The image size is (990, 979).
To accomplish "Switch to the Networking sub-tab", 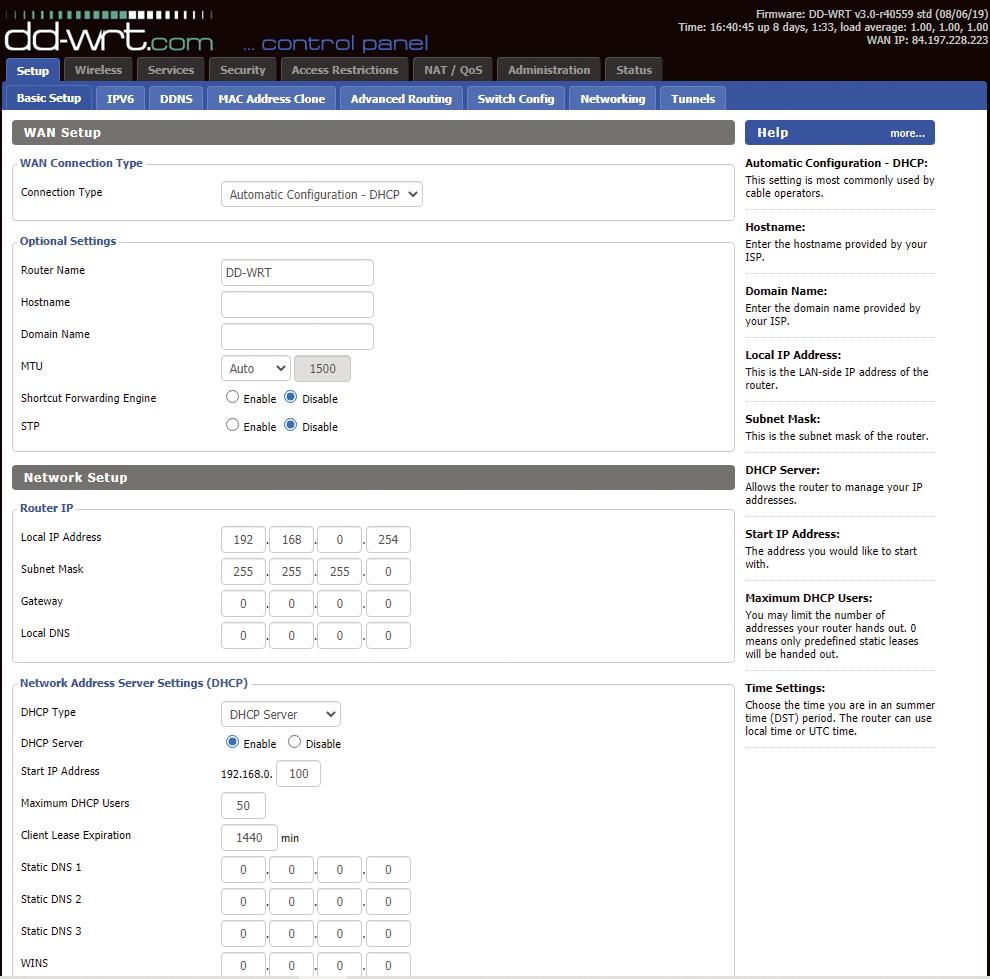I will click(x=613, y=98).
